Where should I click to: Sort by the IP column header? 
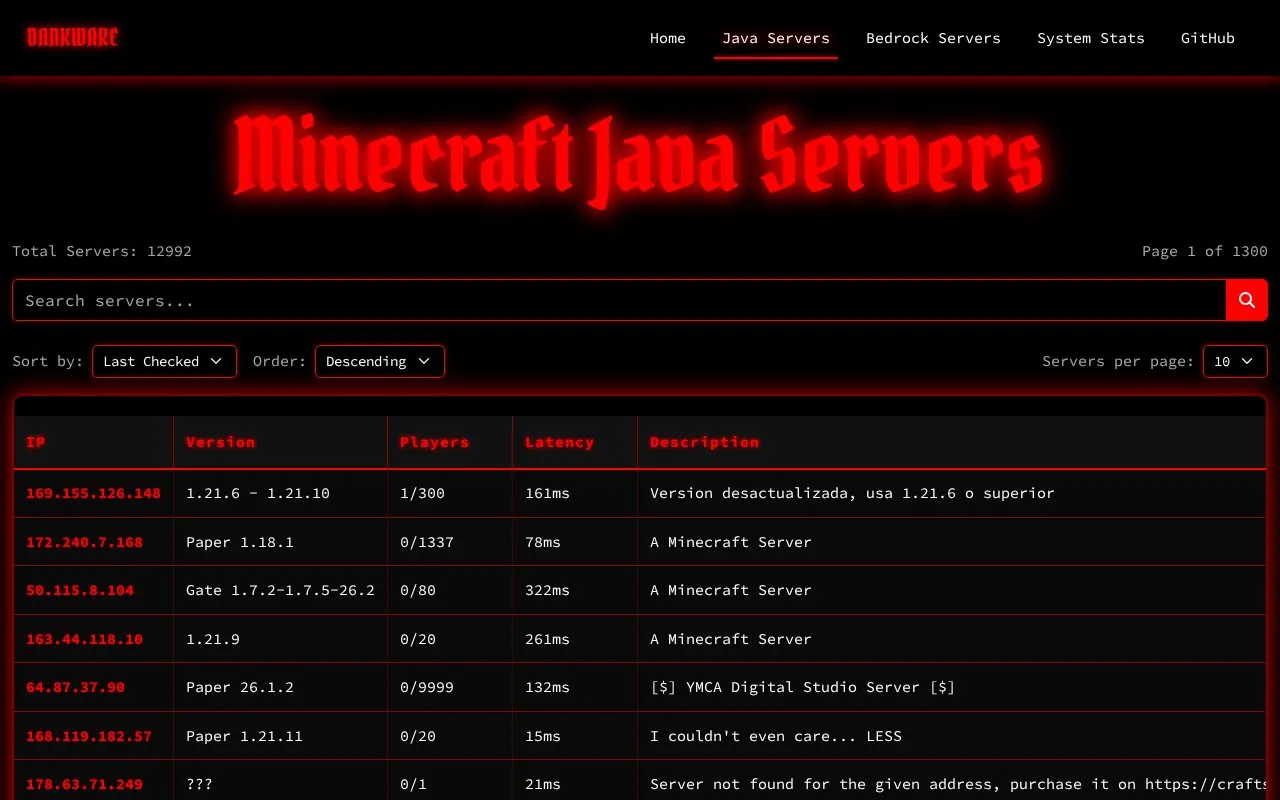(x=94, y=442)
